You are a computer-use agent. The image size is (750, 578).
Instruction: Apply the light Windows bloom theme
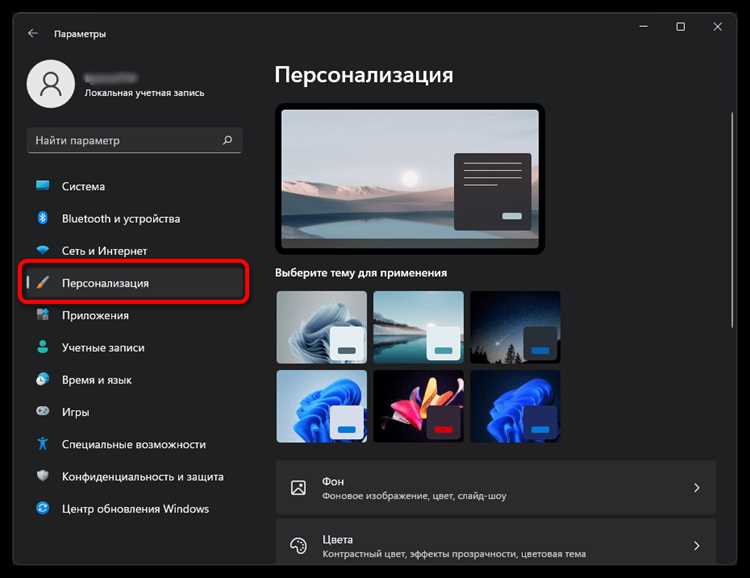click(x=322, y=327)
